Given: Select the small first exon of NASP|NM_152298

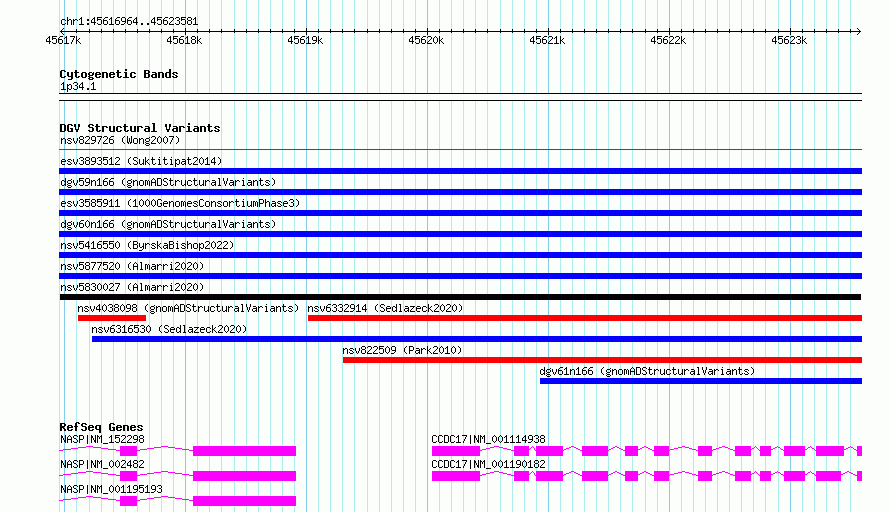Looking at the screenshot, I should click(129, 451).
